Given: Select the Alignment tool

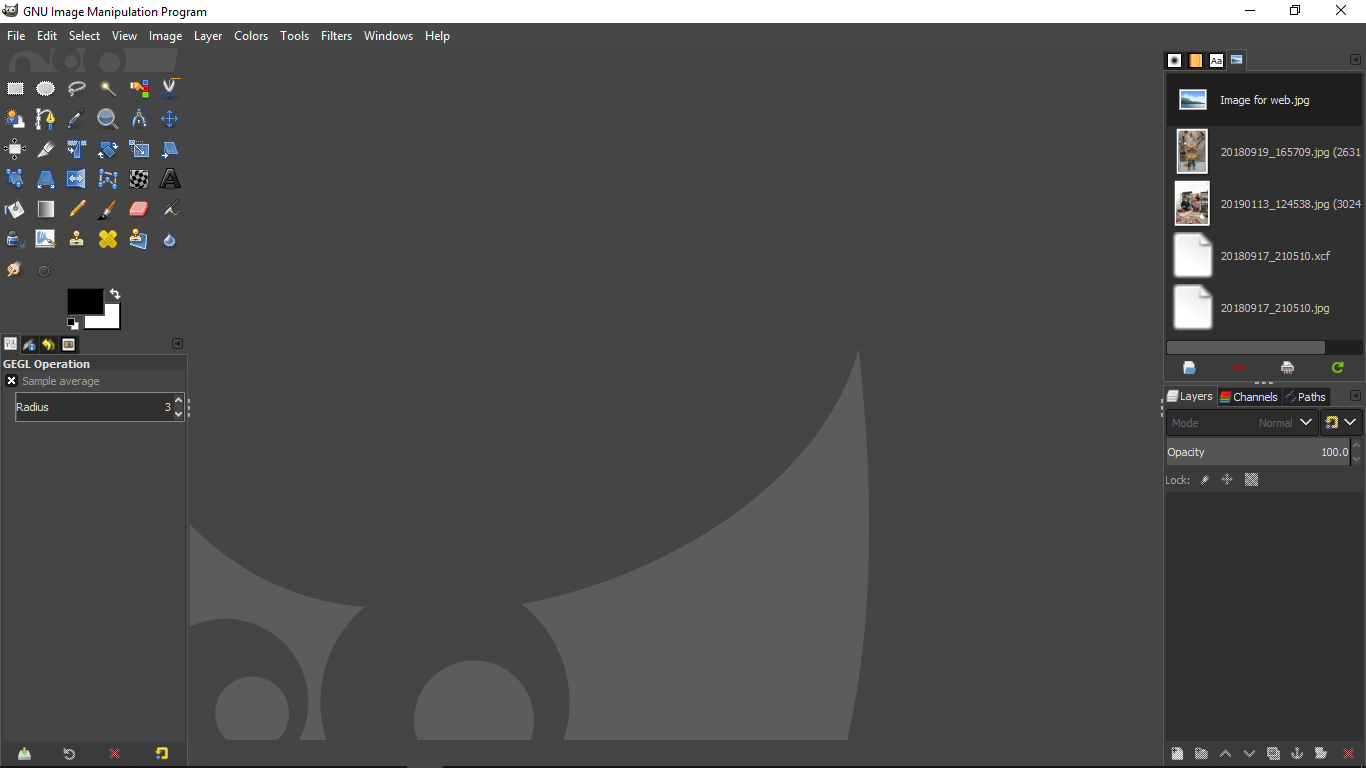Looking at the screenshot, I should 15,149.
